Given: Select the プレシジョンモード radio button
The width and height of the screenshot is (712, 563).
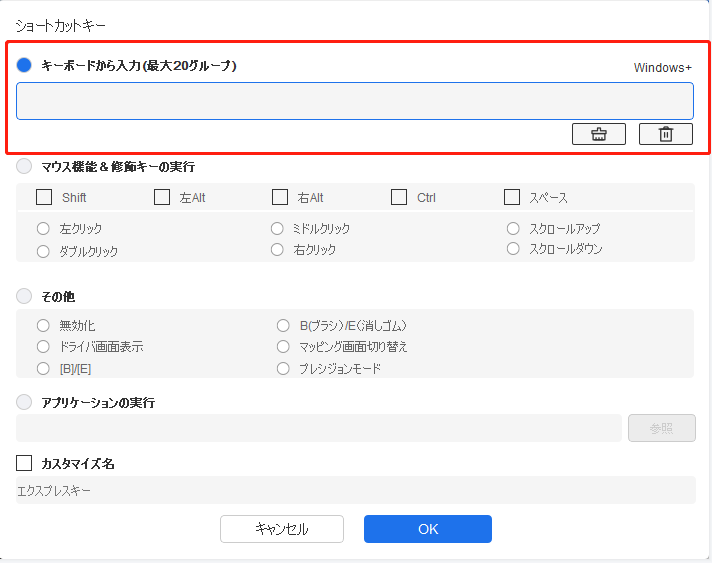Looking at the screenshot, I should [283, 369].
